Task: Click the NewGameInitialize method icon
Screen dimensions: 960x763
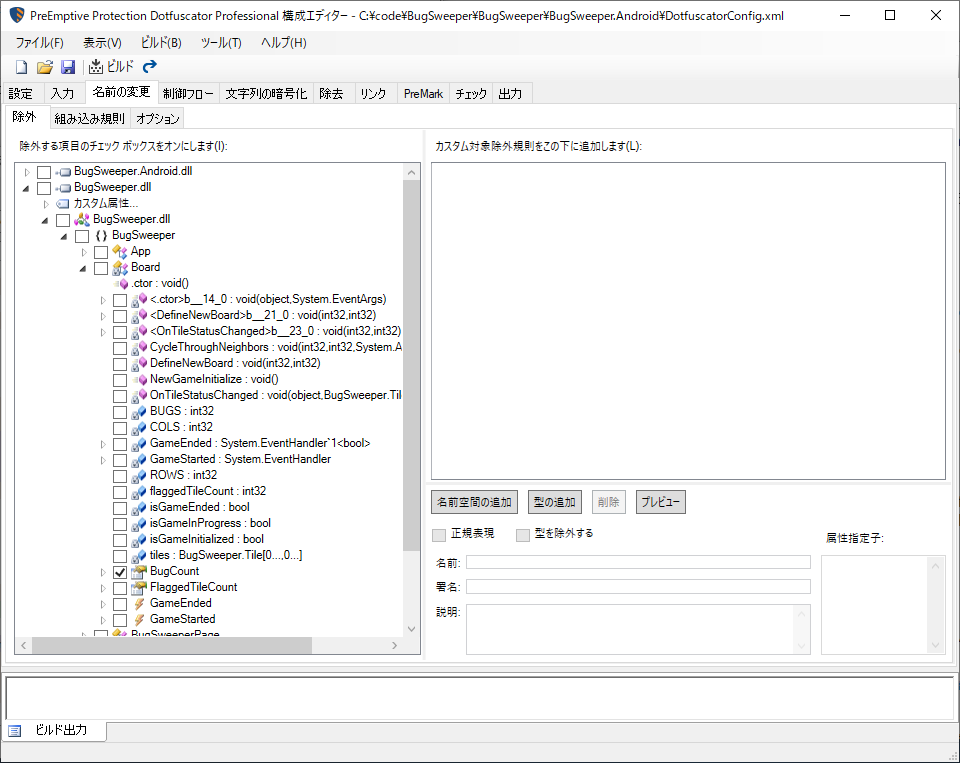Action: point(140,380)
